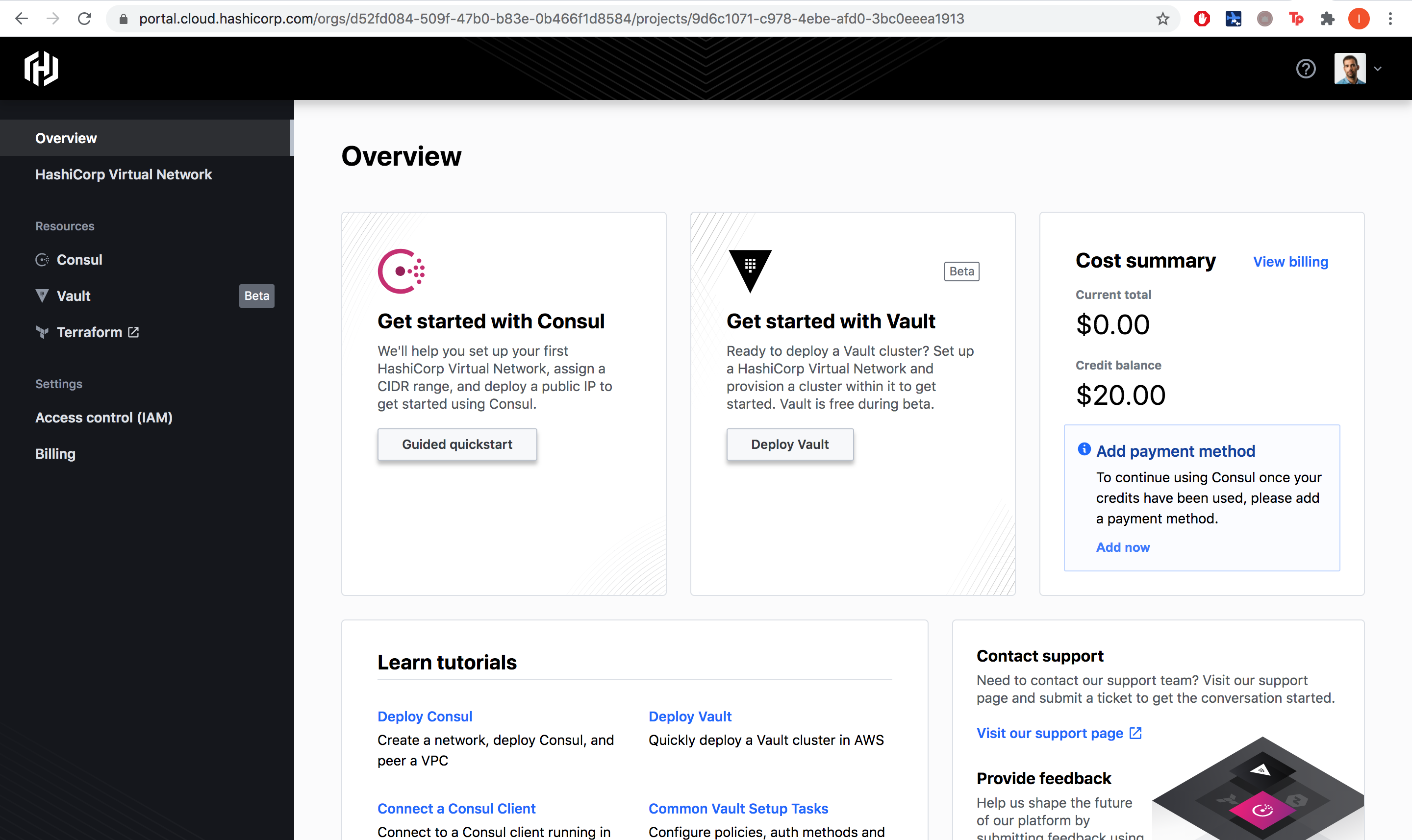
Task: Open the gray round extension icon
Action: coord(1264,19)
